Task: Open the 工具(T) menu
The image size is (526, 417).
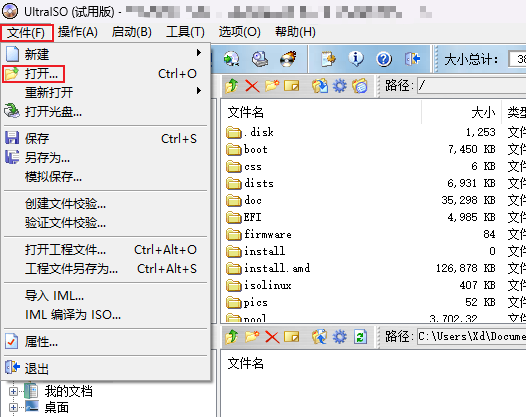Action: point(185,32)
